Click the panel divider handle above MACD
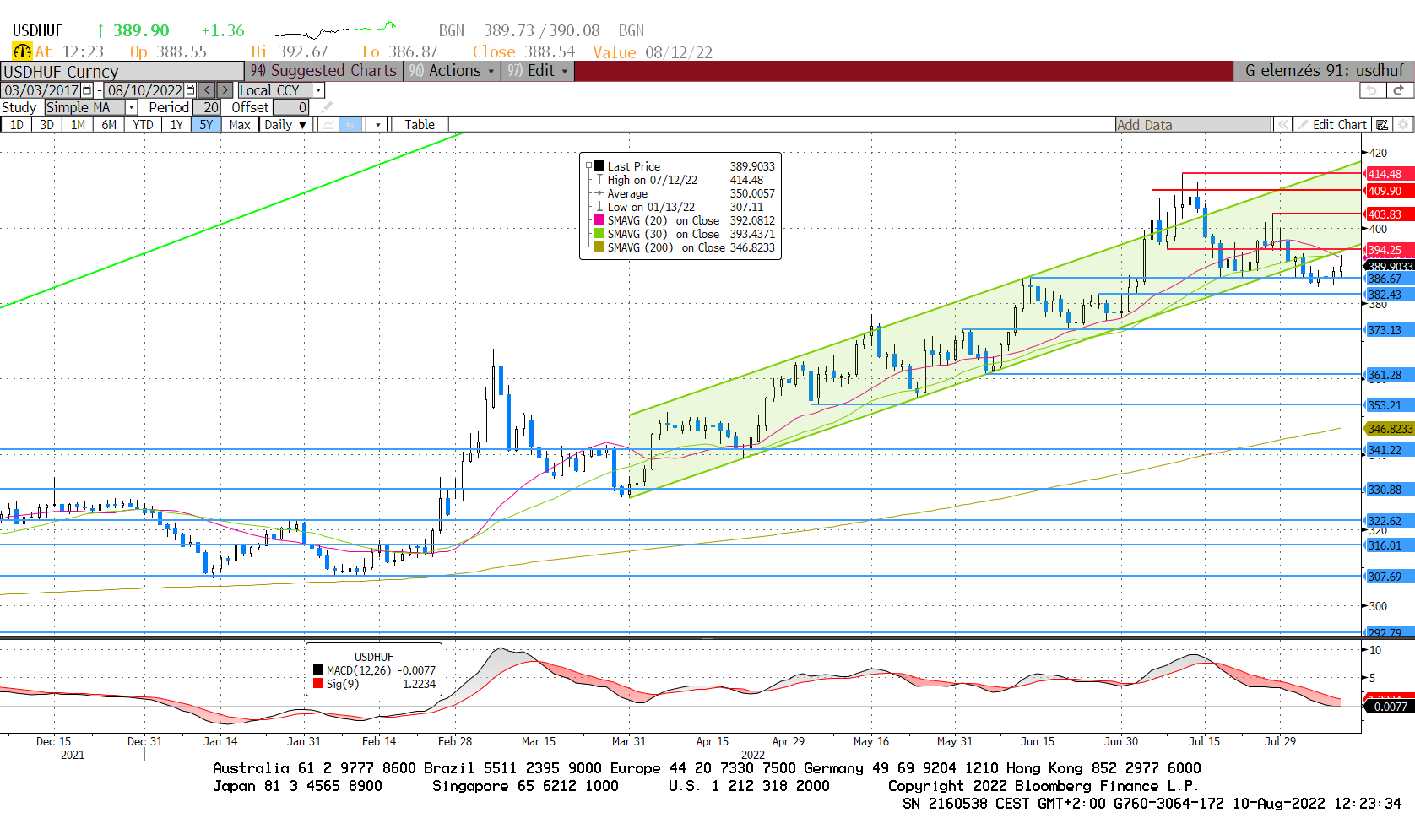Image resolution: width=1415 pixels, height=840 pixels. [707, 637]
